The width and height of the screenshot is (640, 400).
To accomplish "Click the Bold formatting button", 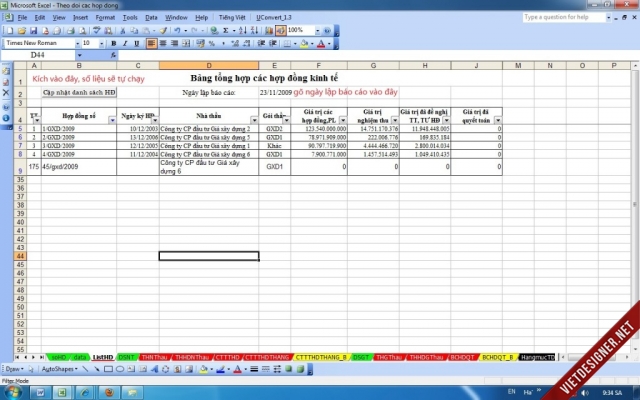I will 113,44.
